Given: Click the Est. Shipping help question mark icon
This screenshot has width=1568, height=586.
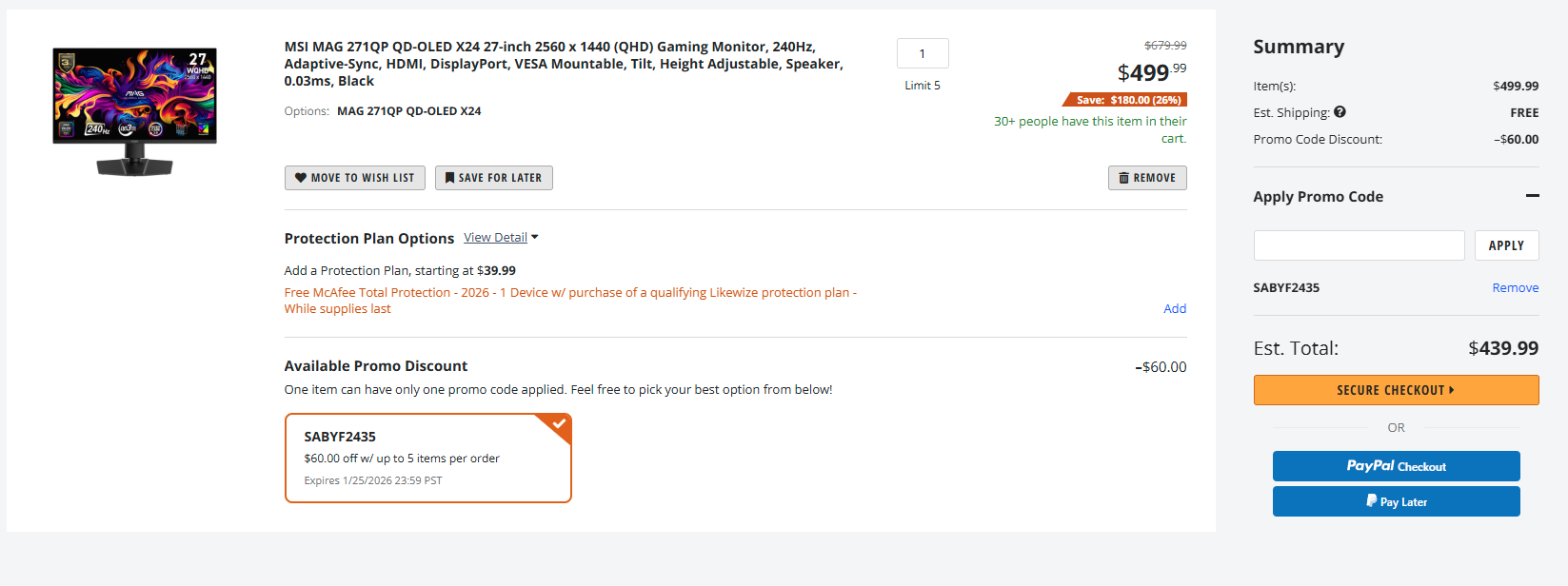Looking at the screenshot, I should coord(1340,112).
